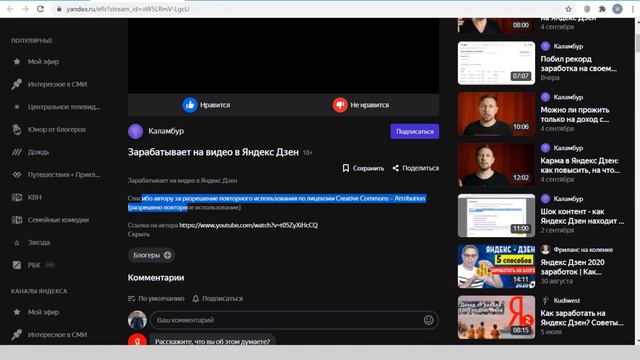Click the КВН sidebar icon

coord(17,197)
